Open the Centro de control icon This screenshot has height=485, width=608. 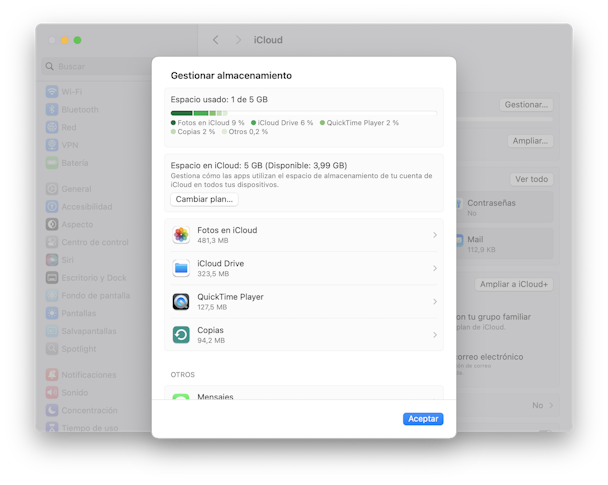[x=52, y=242]
